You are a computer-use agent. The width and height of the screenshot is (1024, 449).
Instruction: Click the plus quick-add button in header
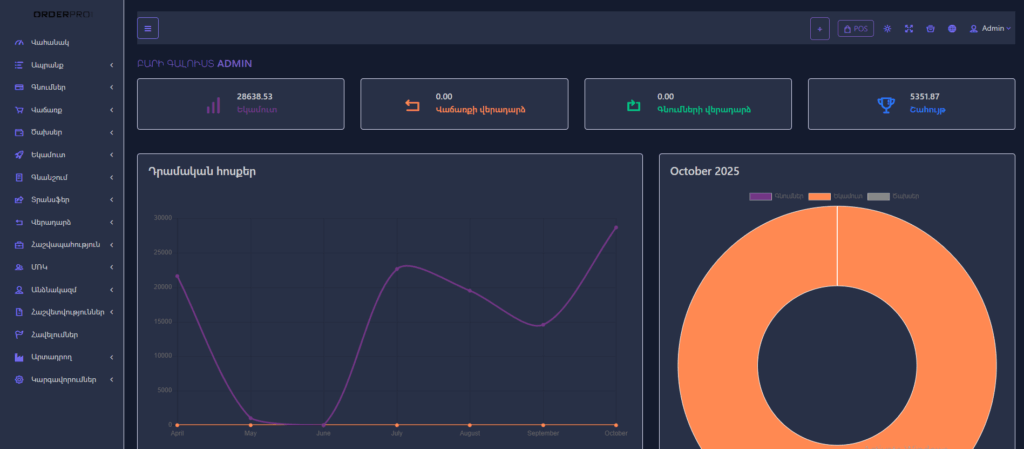tap(820, 29)
